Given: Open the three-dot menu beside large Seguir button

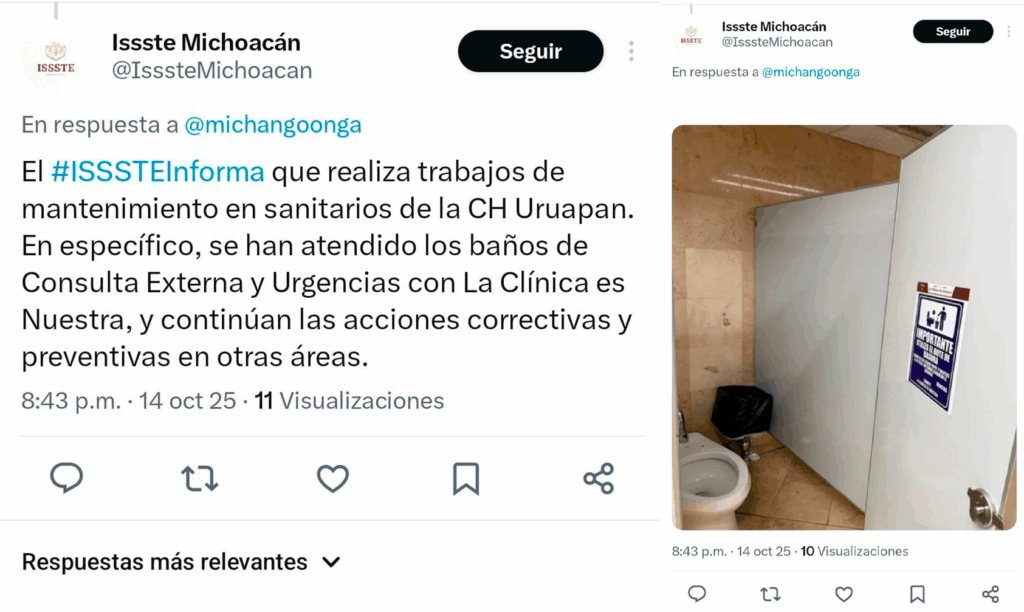Looking at the screenshot, I should tap(631, 51).
